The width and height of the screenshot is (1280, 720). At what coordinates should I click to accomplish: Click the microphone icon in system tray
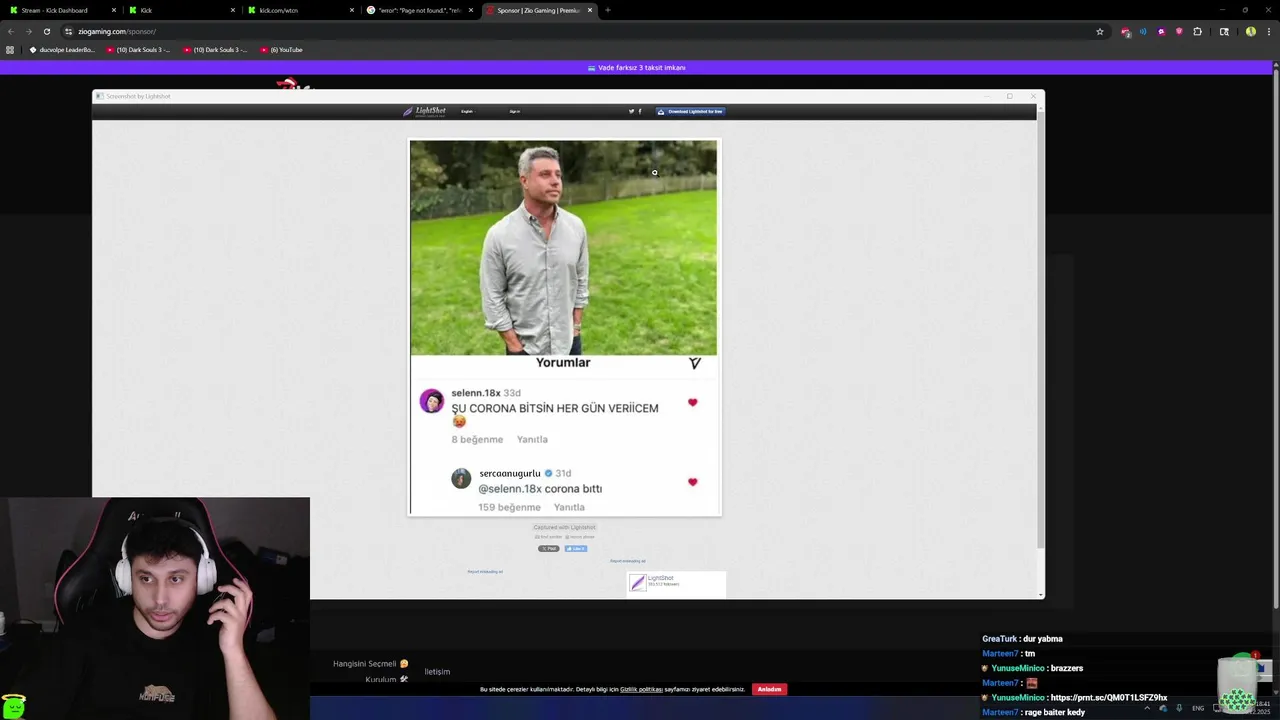[x=1179, y=708]
